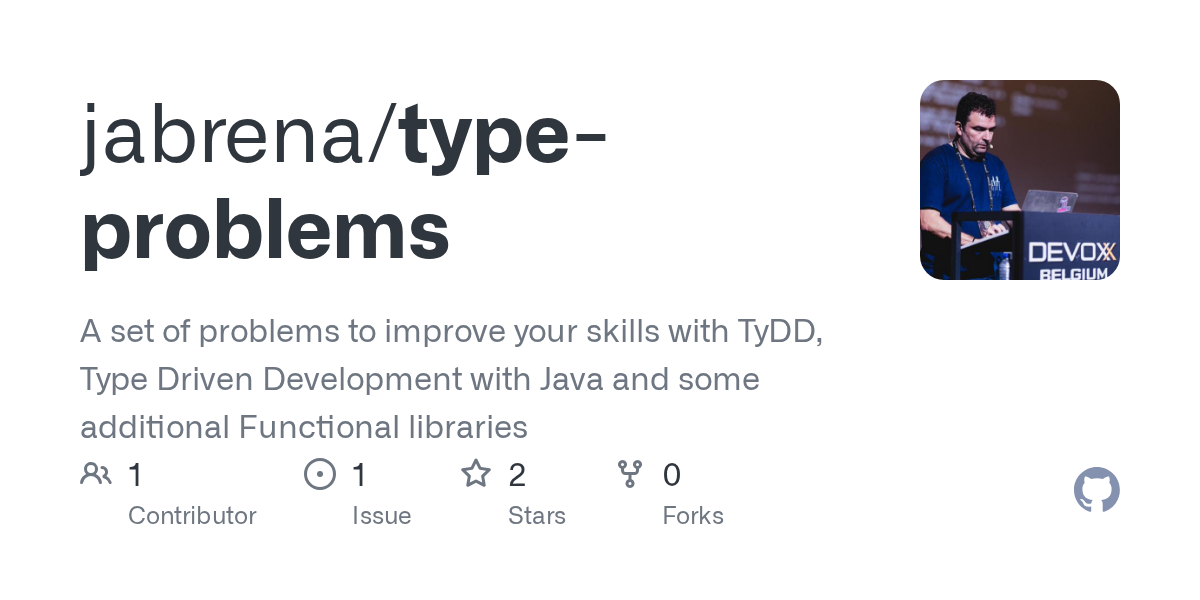The width and height of the screenshot is (1200, 600).
Task: Click the forks count number 0
Action: pos(672,475)
